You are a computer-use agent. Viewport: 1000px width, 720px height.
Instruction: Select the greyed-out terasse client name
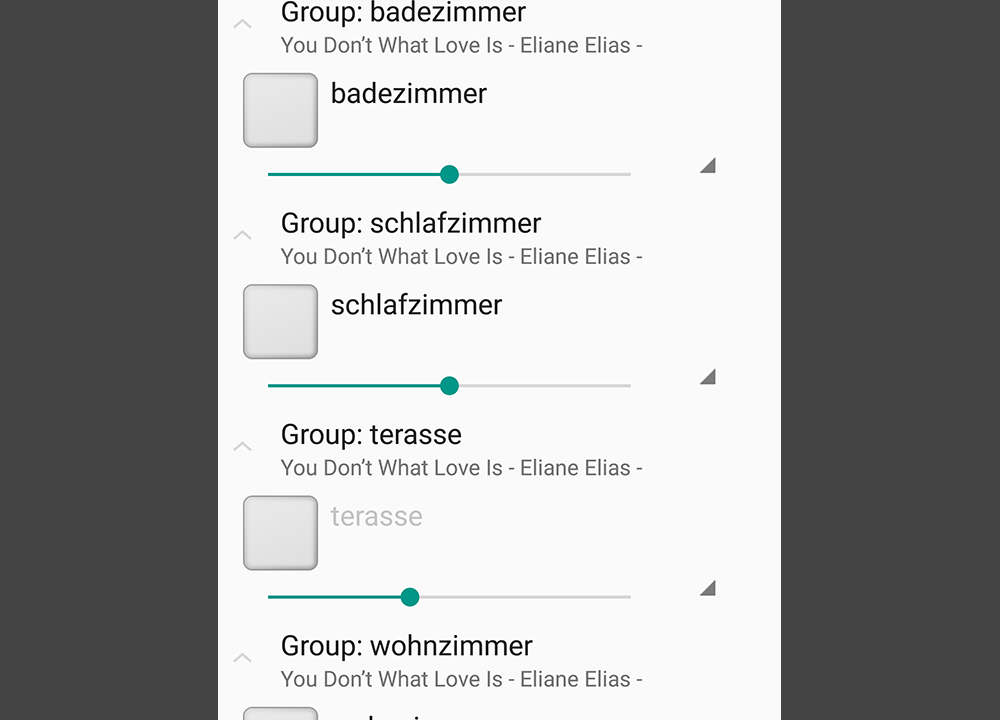(376, 517)
